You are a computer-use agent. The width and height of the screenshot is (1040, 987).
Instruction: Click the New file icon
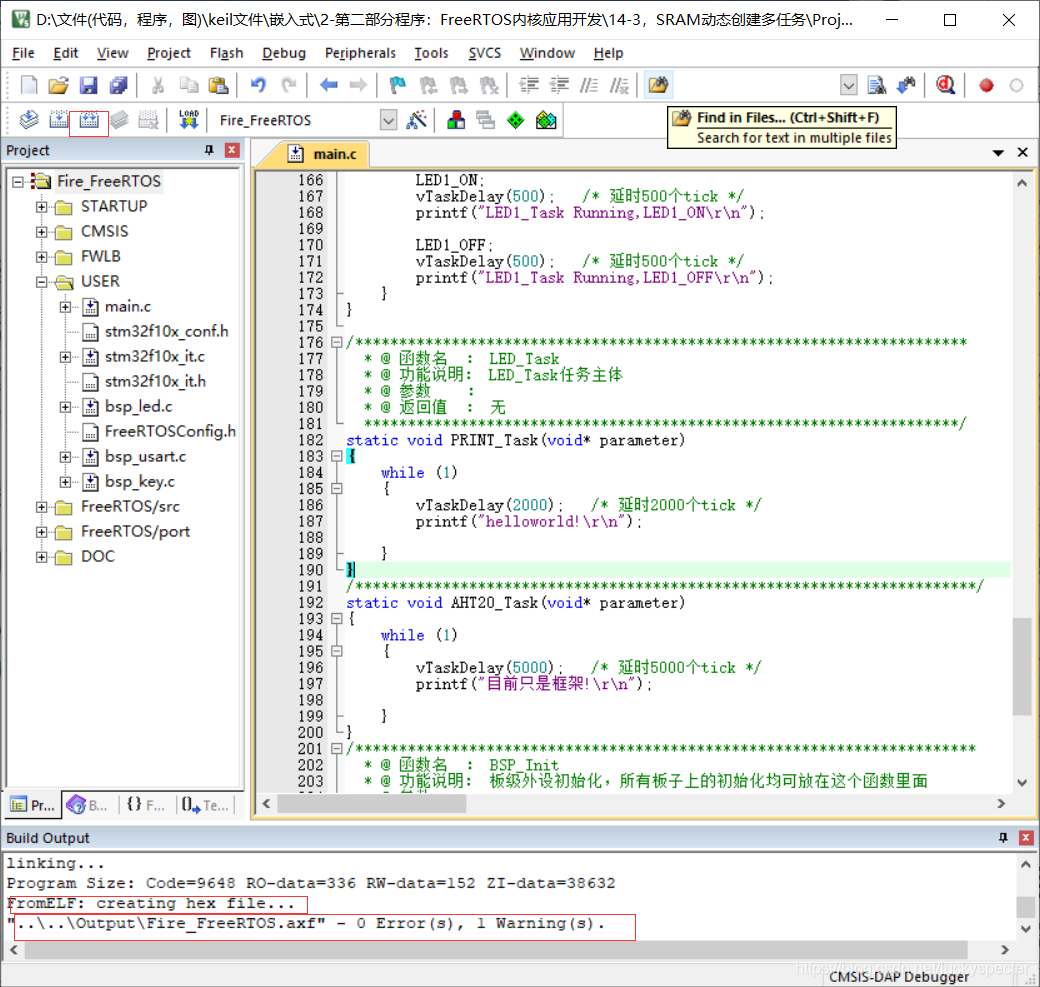(x=29, y=86)
